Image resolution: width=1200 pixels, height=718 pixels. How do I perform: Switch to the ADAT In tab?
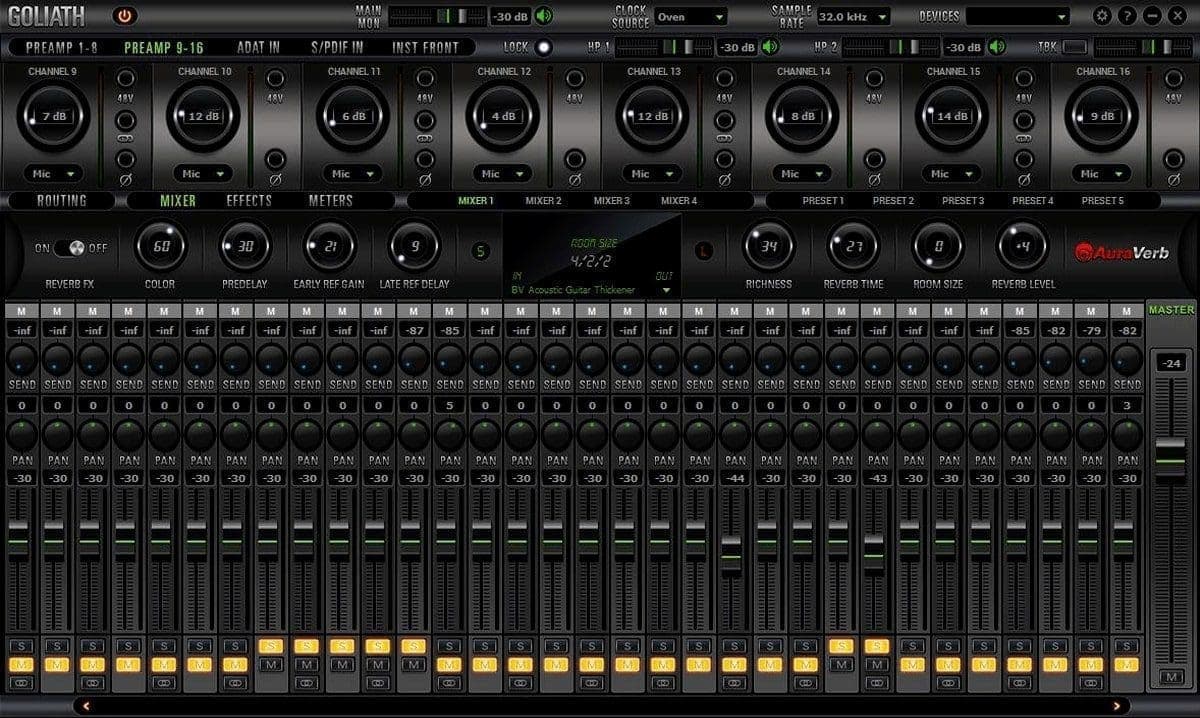pyautogui.click(x=259, y=47)
